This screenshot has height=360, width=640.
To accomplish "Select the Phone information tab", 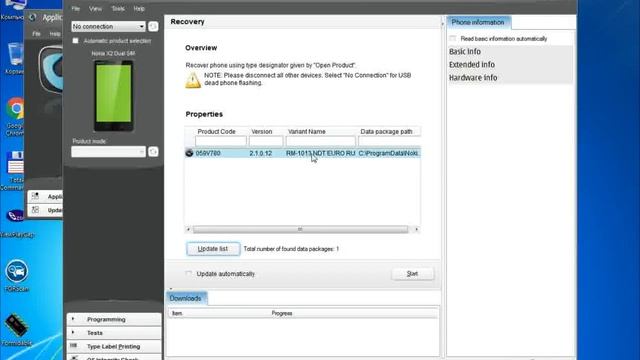I will [x=478, y=22].
